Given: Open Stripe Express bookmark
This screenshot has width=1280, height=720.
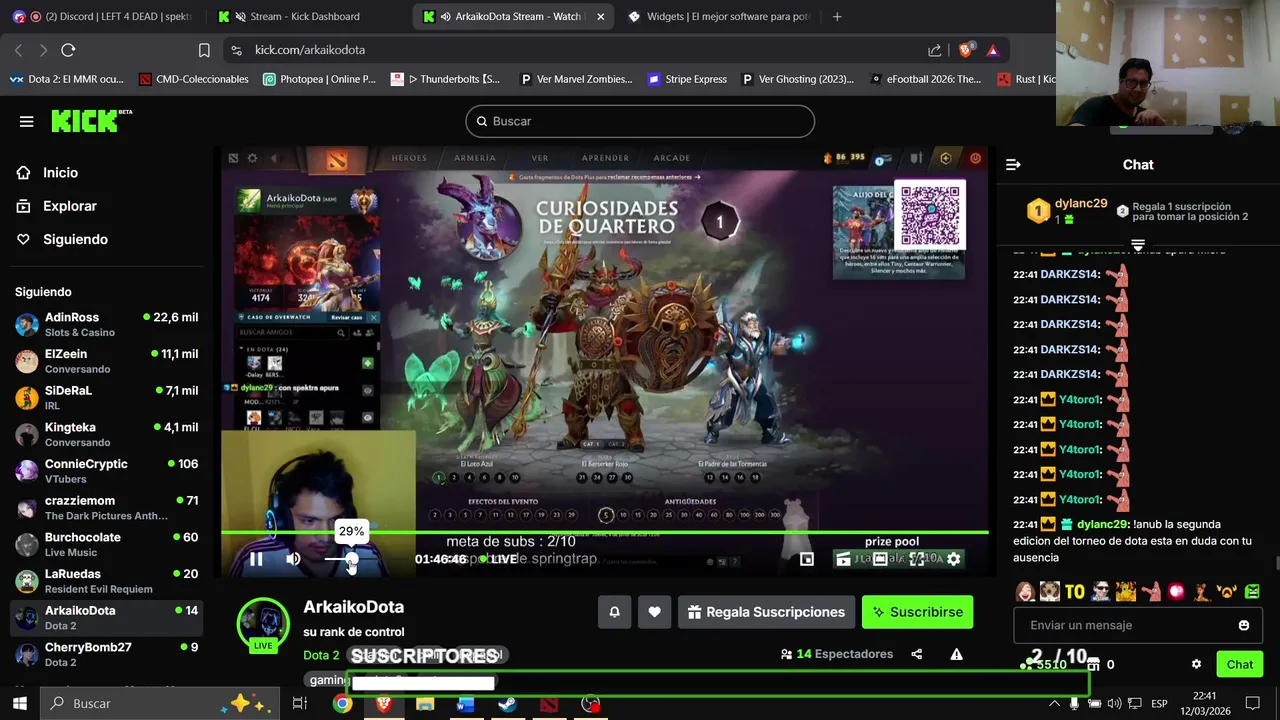Looking at the screenshot, I should (x=687, y=79).
